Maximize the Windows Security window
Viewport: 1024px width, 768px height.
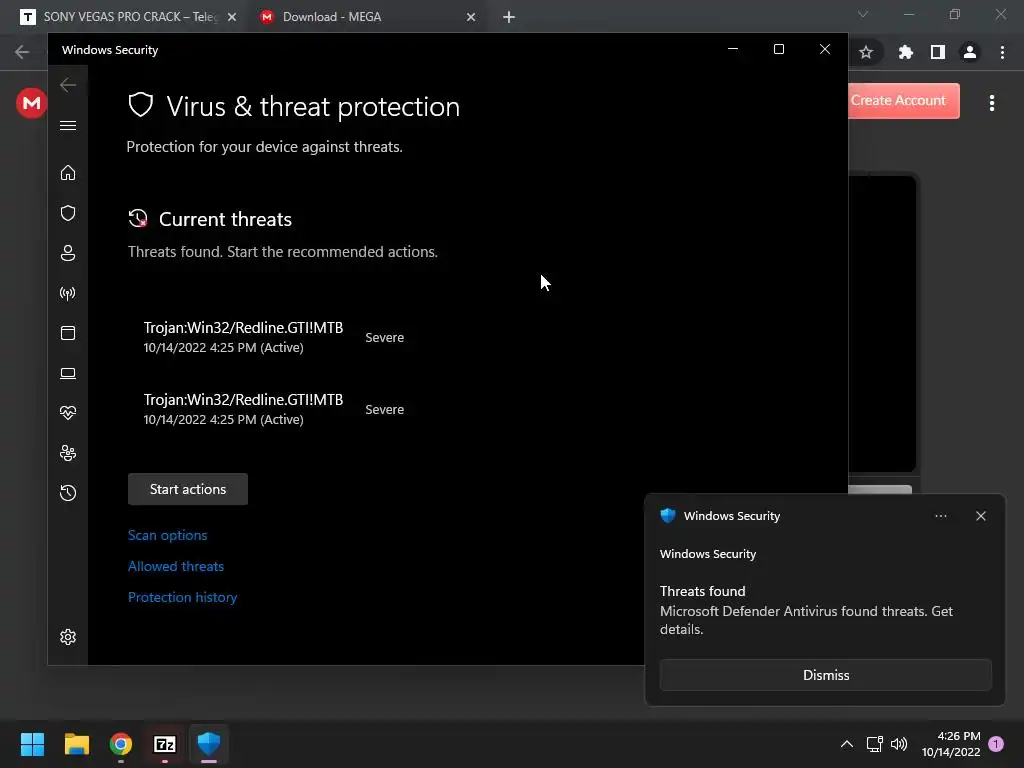pyautogui.click(x=778, y=50)
